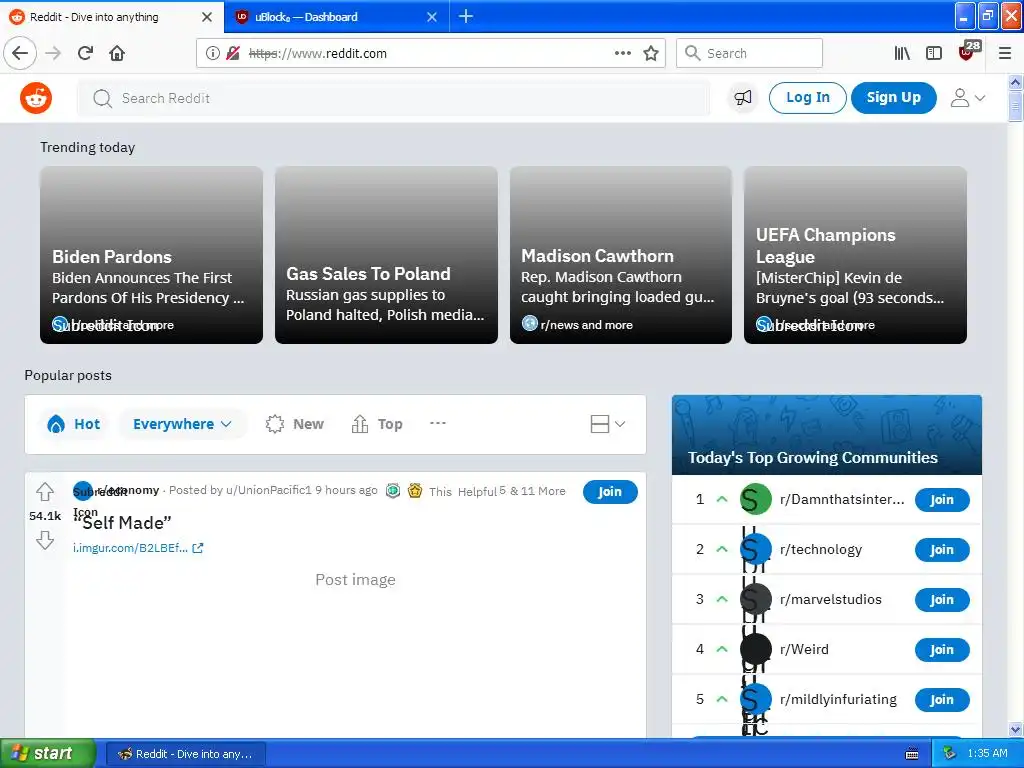Image resolution: width=1024 pixels, height=768 pixels.
Task: Open poster u/UnionPacific1 profile
Action: pos(268,490)
